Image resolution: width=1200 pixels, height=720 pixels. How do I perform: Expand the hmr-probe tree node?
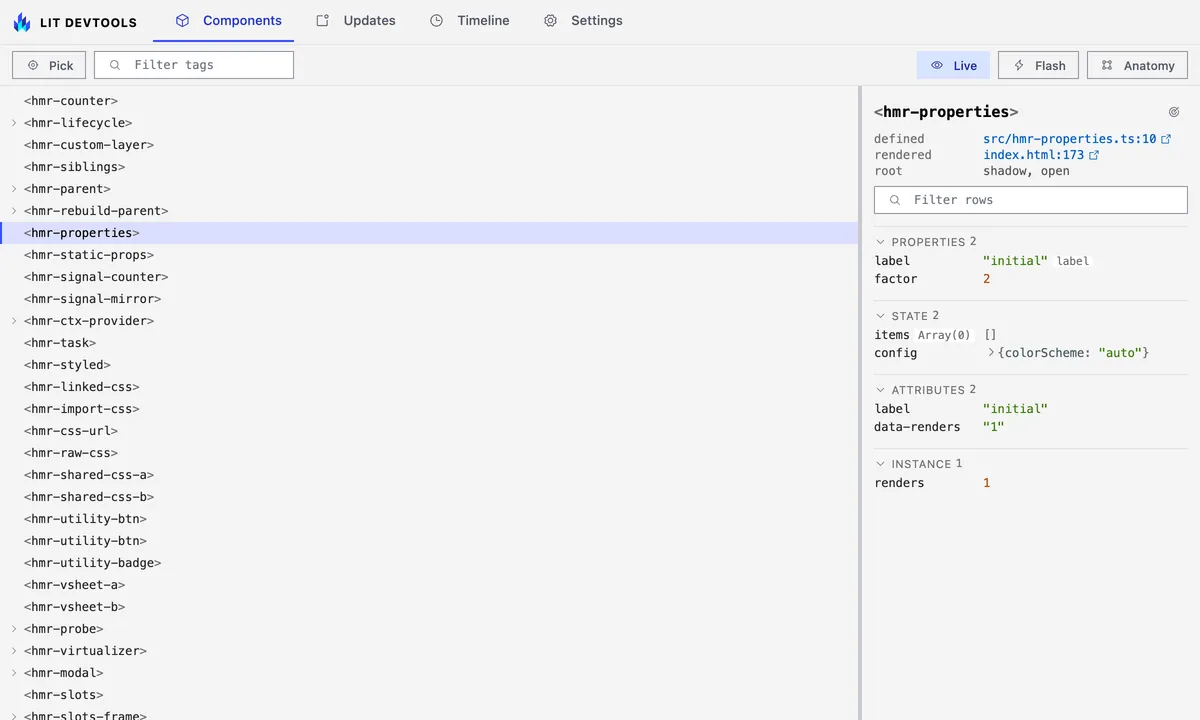(x=14, y=629)
